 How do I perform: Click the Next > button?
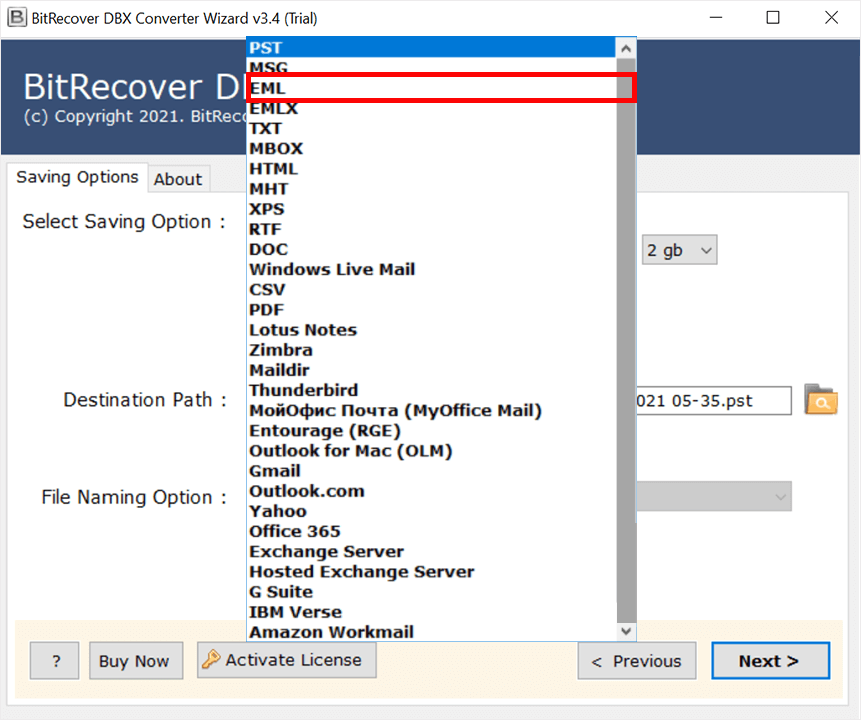[x=770, y=661]
